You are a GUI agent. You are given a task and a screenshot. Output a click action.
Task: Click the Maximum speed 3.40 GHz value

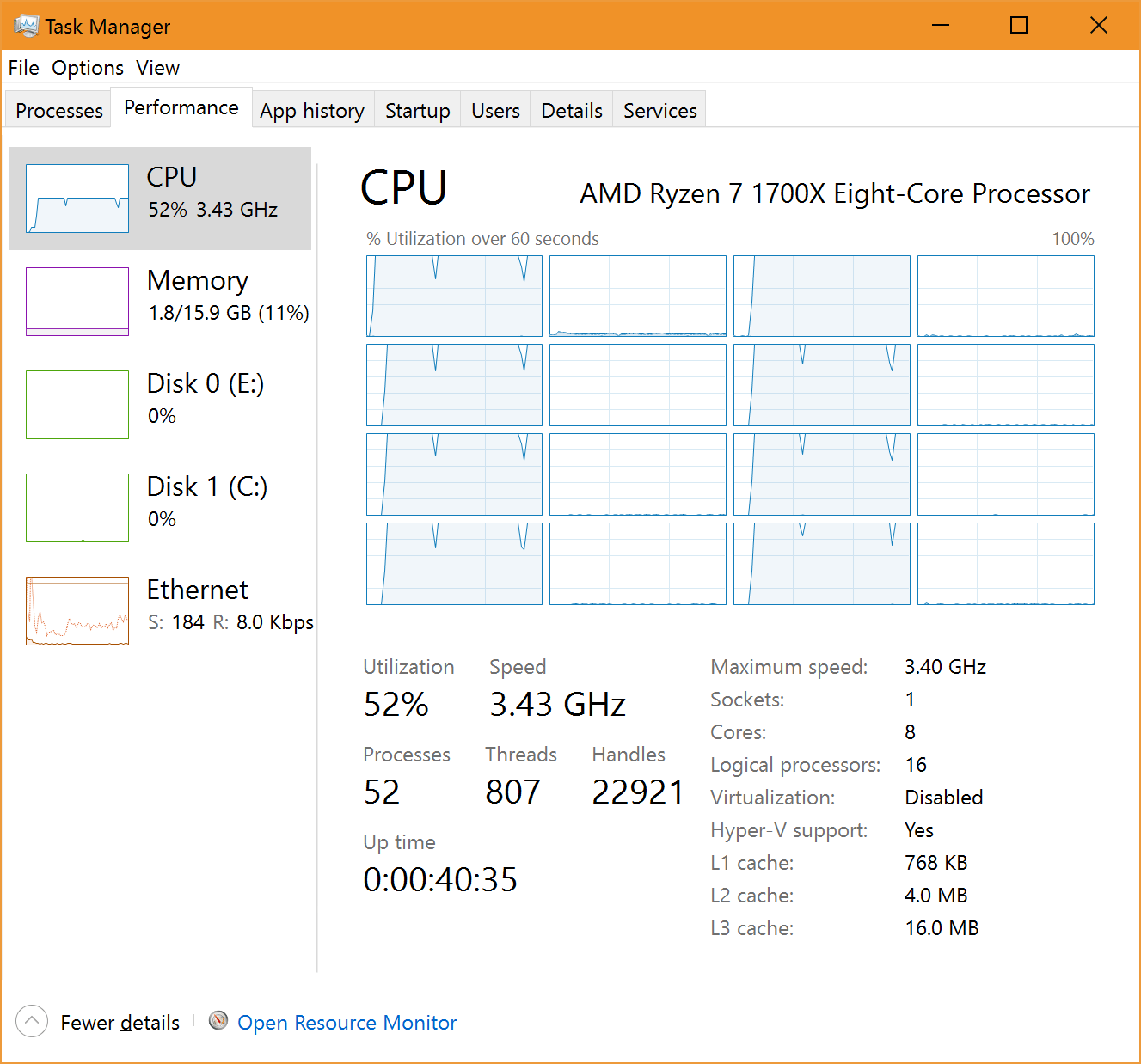click(946, 667)
